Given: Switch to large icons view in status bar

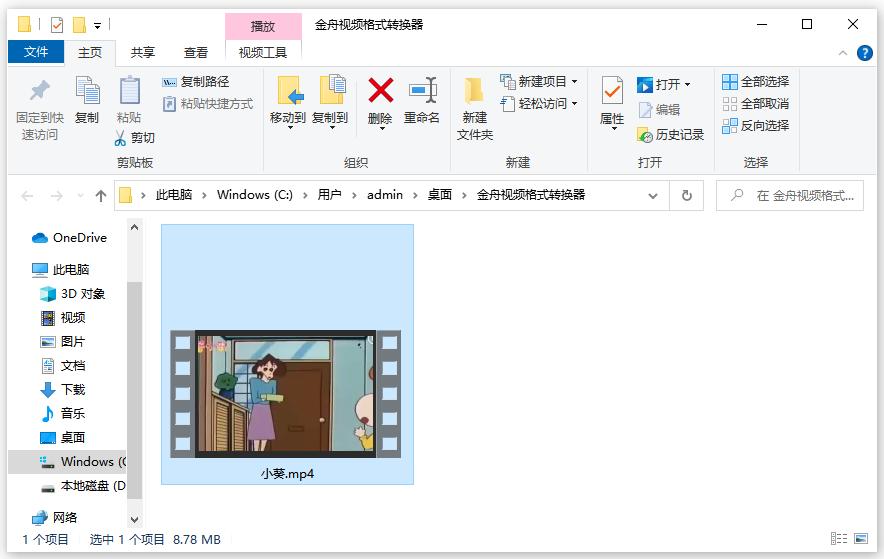Looking at the screenshot, I should point(861,539).
